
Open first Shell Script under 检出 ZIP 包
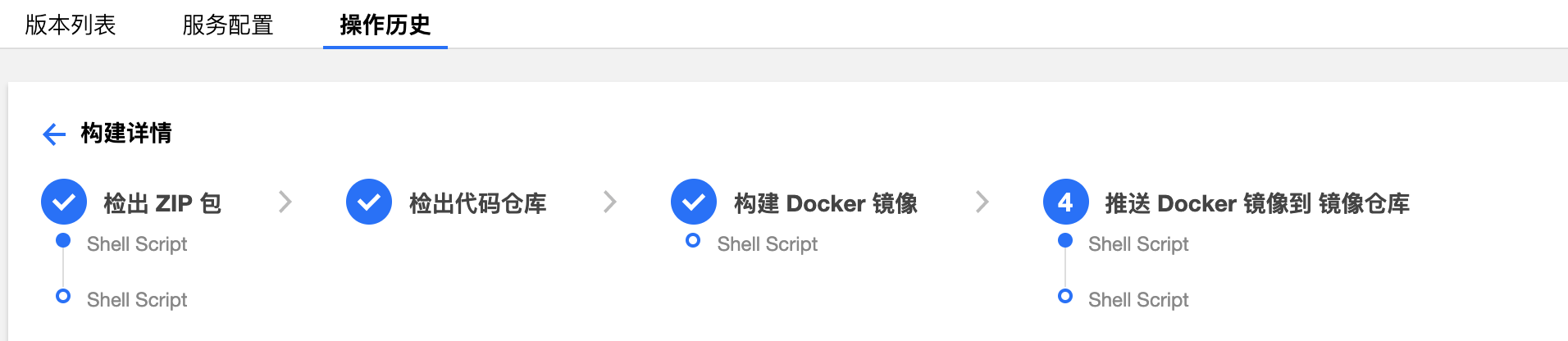click(x=137, y=244)
